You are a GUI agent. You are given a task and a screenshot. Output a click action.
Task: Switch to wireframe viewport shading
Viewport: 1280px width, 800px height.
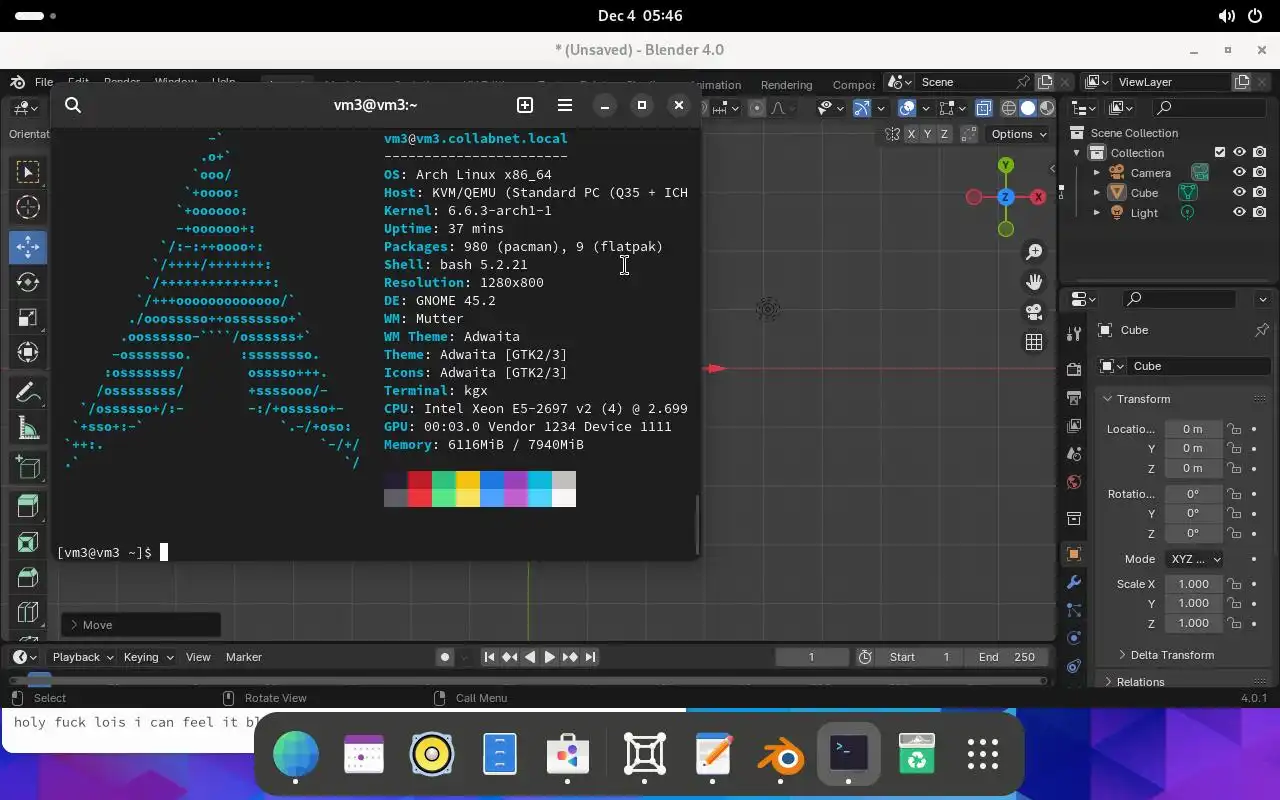[1009, 108]
